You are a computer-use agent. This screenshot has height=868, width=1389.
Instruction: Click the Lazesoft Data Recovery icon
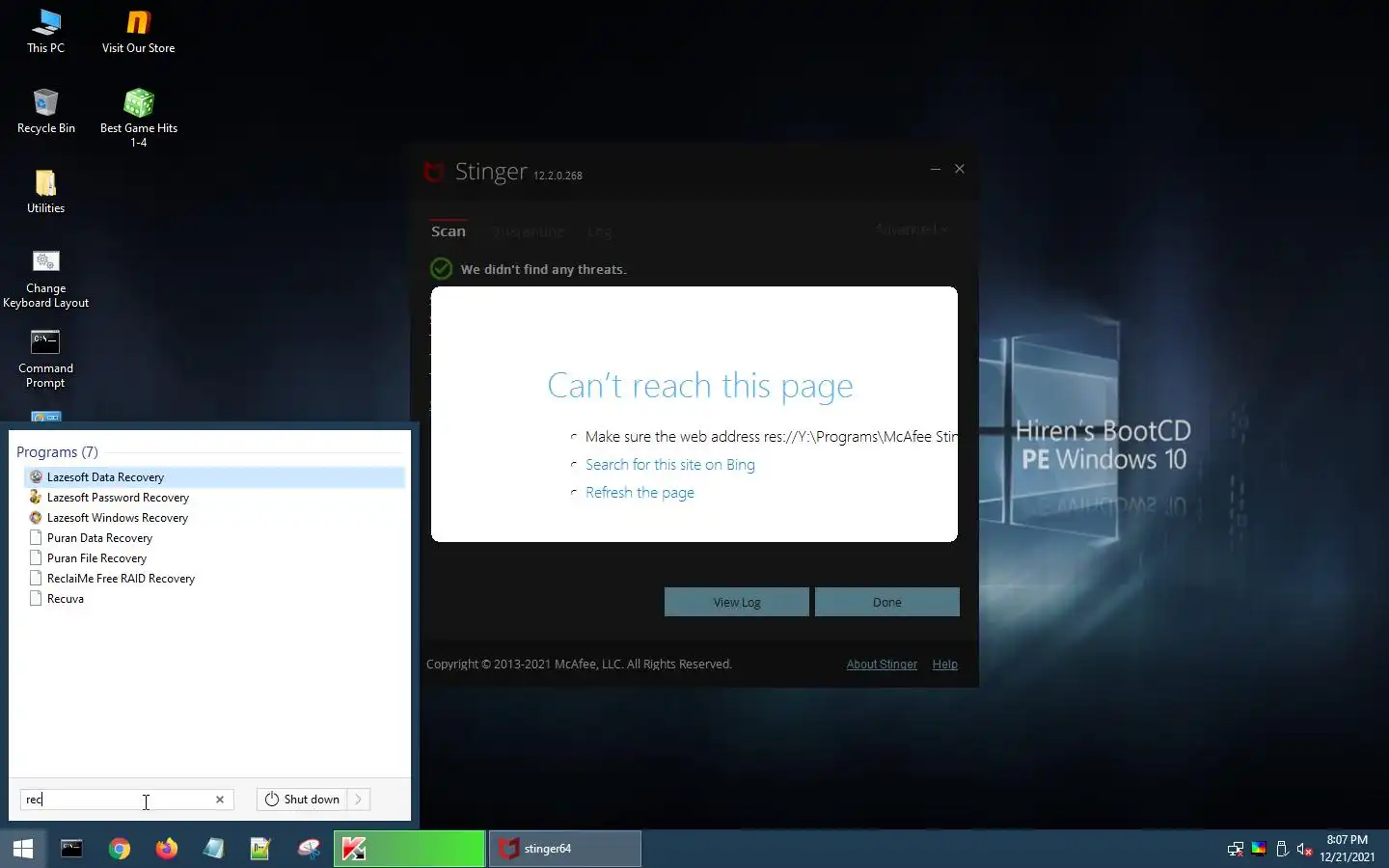36,476
